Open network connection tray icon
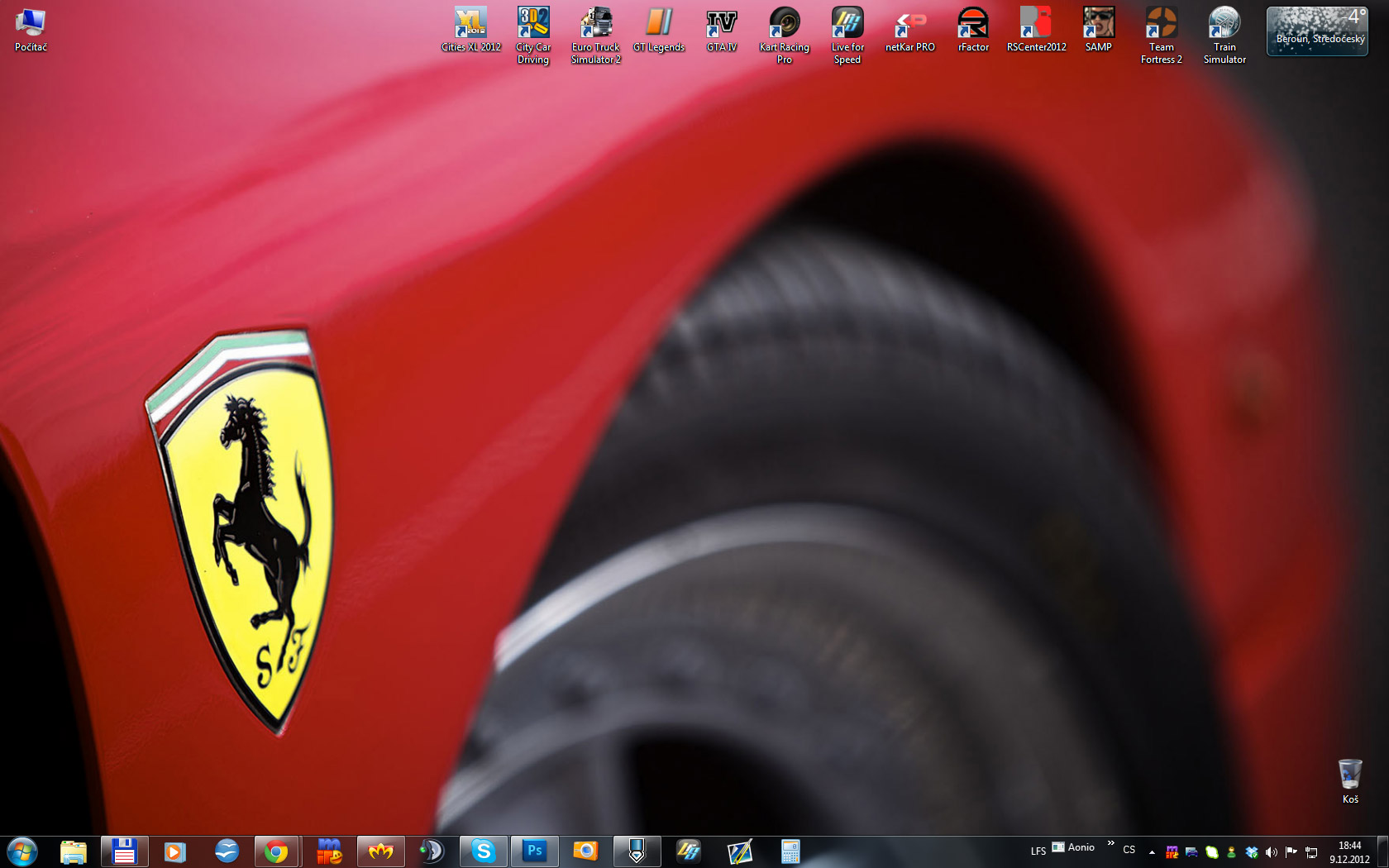 click(1311, 852)
